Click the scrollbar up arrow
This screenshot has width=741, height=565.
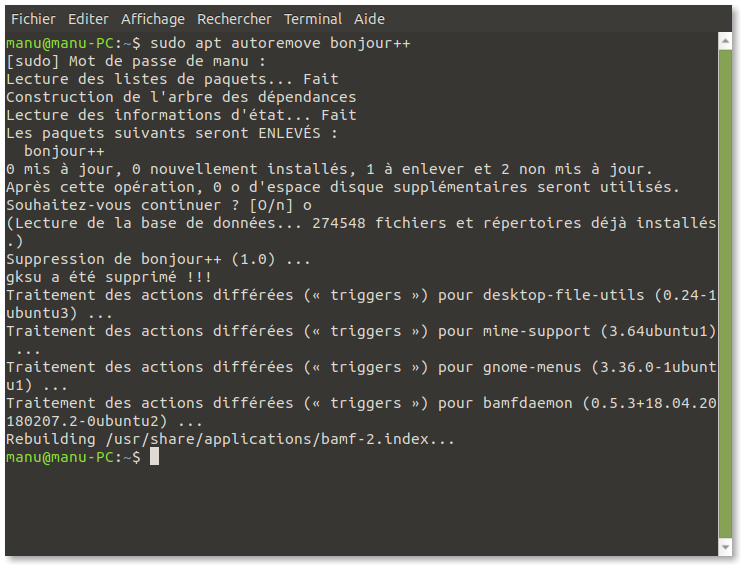pos(725,41)
